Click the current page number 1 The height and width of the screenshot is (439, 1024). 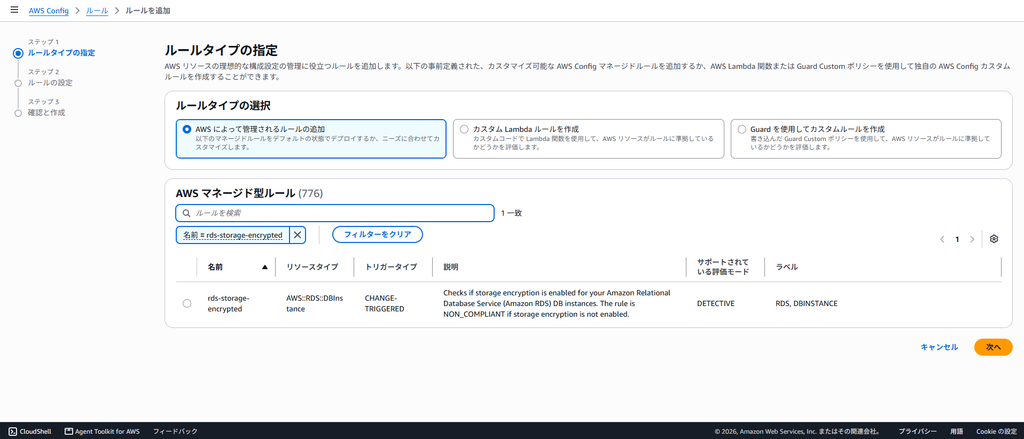(957, 239)
